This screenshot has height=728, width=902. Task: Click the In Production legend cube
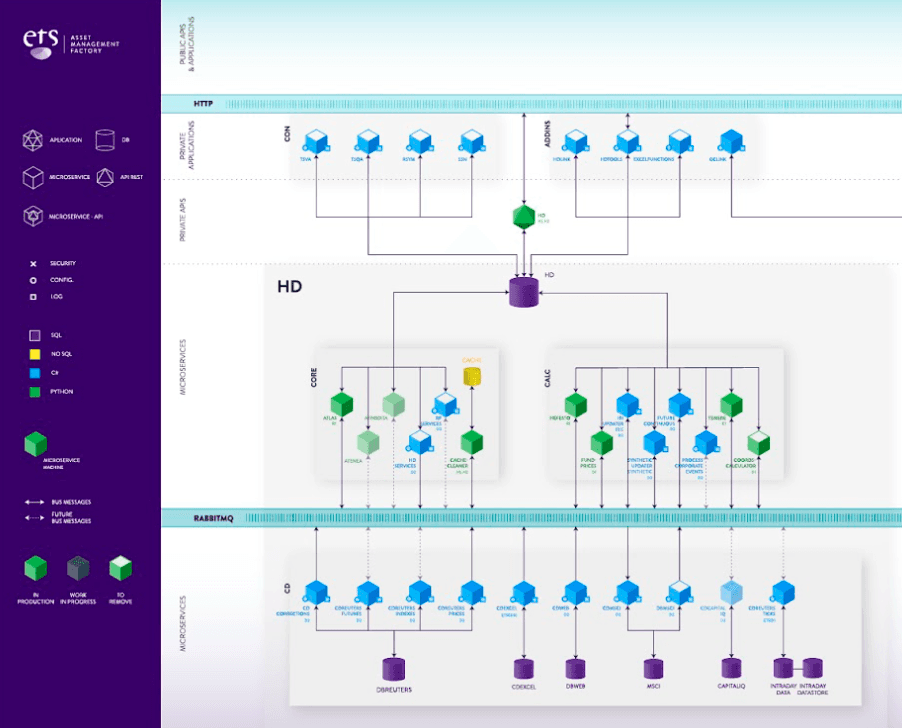pos(36,568)
